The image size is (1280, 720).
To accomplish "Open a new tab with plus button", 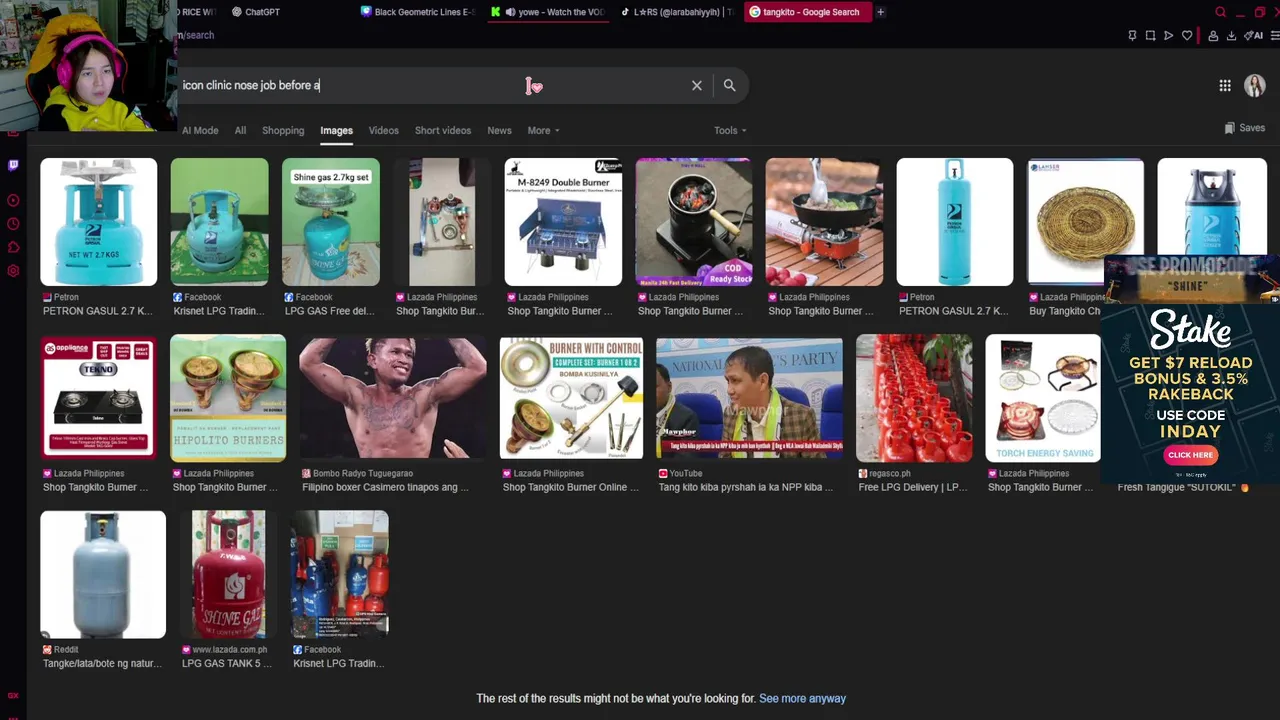I will [881, 12].
